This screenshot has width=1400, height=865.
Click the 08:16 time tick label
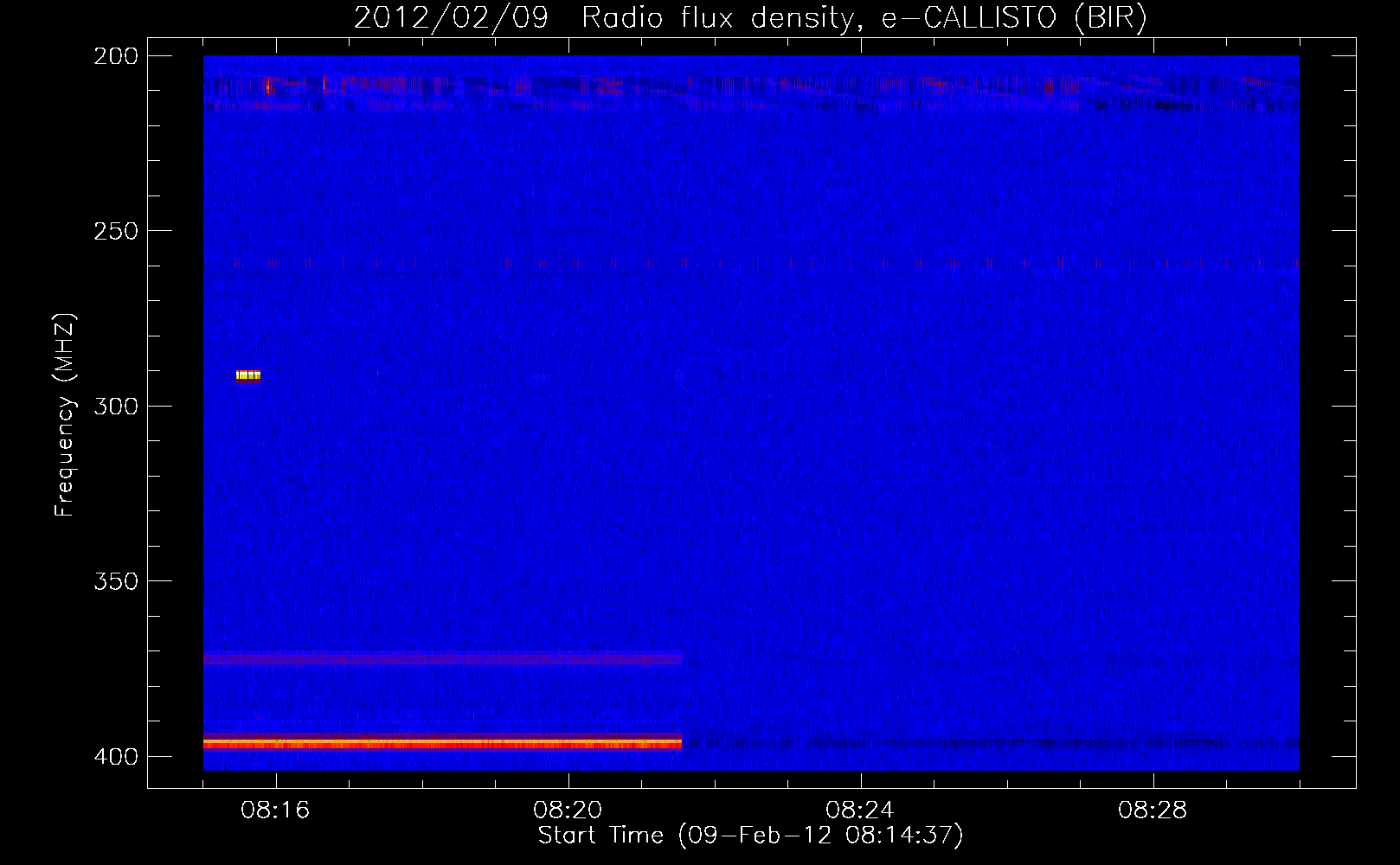[x=275, y=811]
